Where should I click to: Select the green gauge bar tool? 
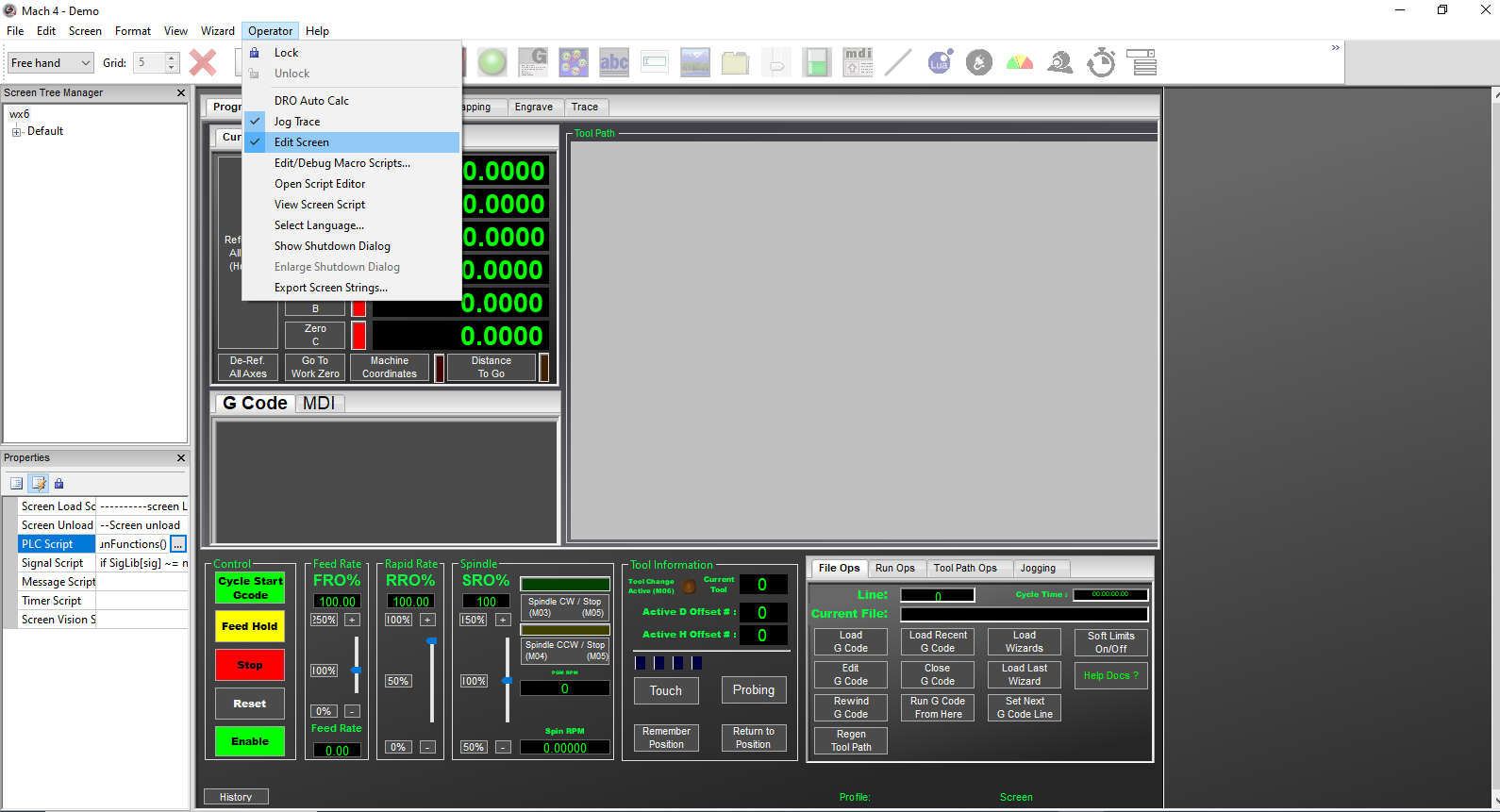pyautogui.click(x=816, y=63)
